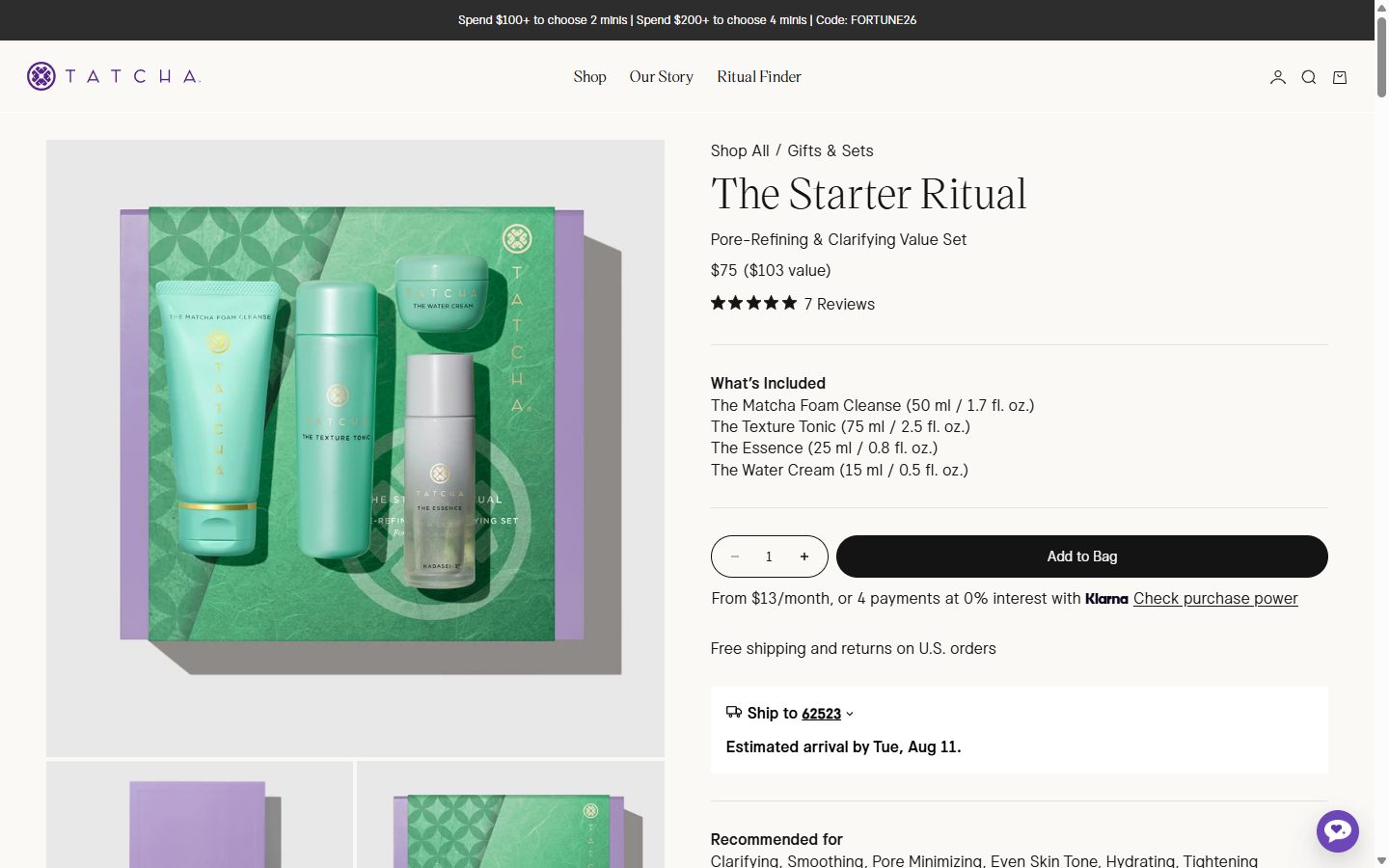Open Check purchase power link
The width and height of the screenshot is (1389, 868).
tap(1215, 598)
